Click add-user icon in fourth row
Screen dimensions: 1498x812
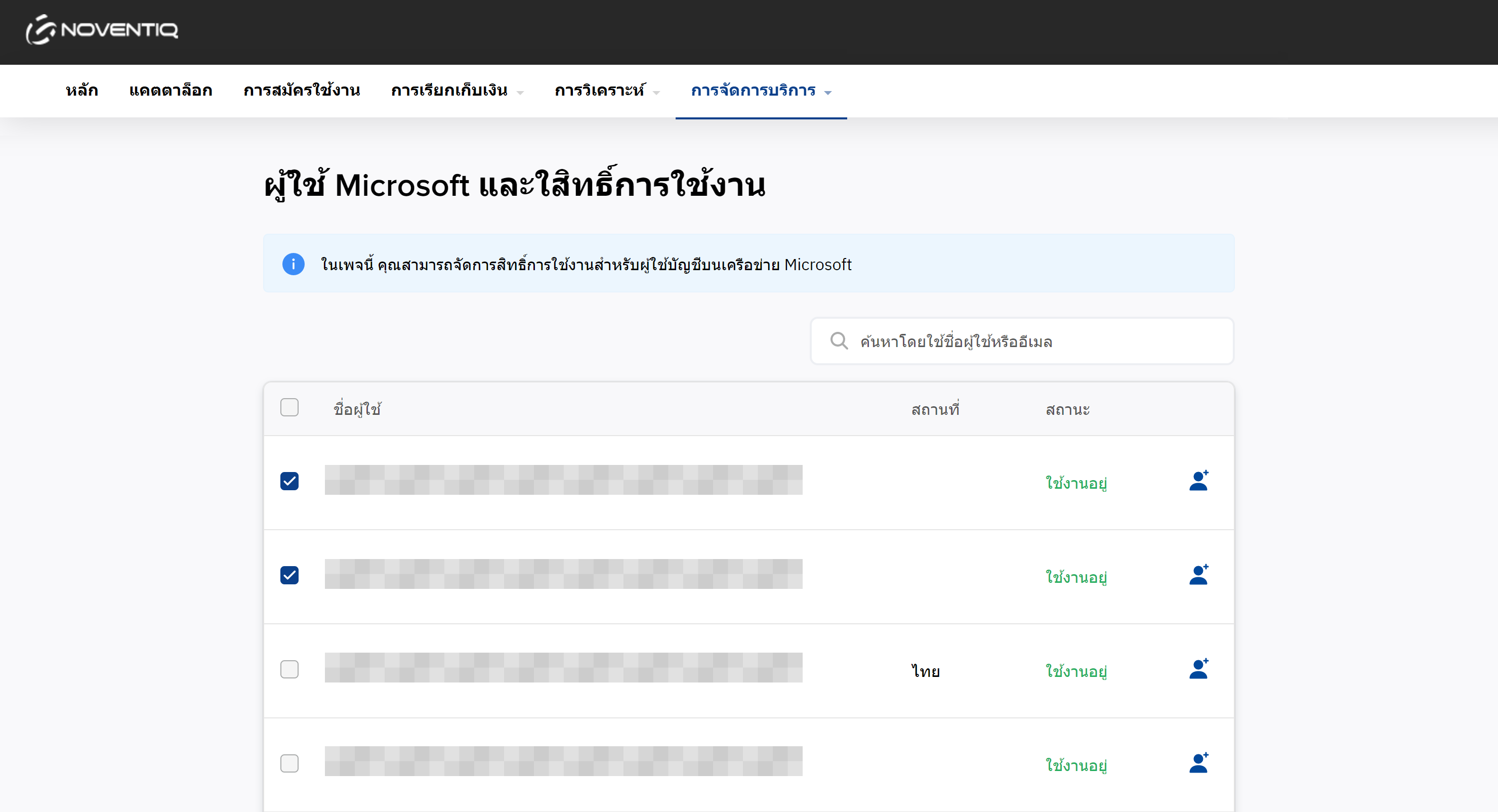pos(1198,763)
